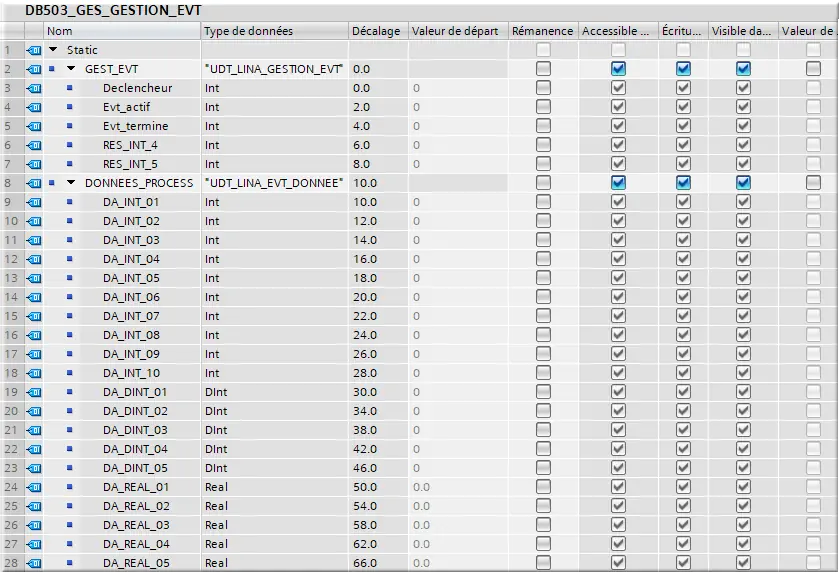Click the tag icon on the DA_DINT_02 row

[x=34, y=411]
